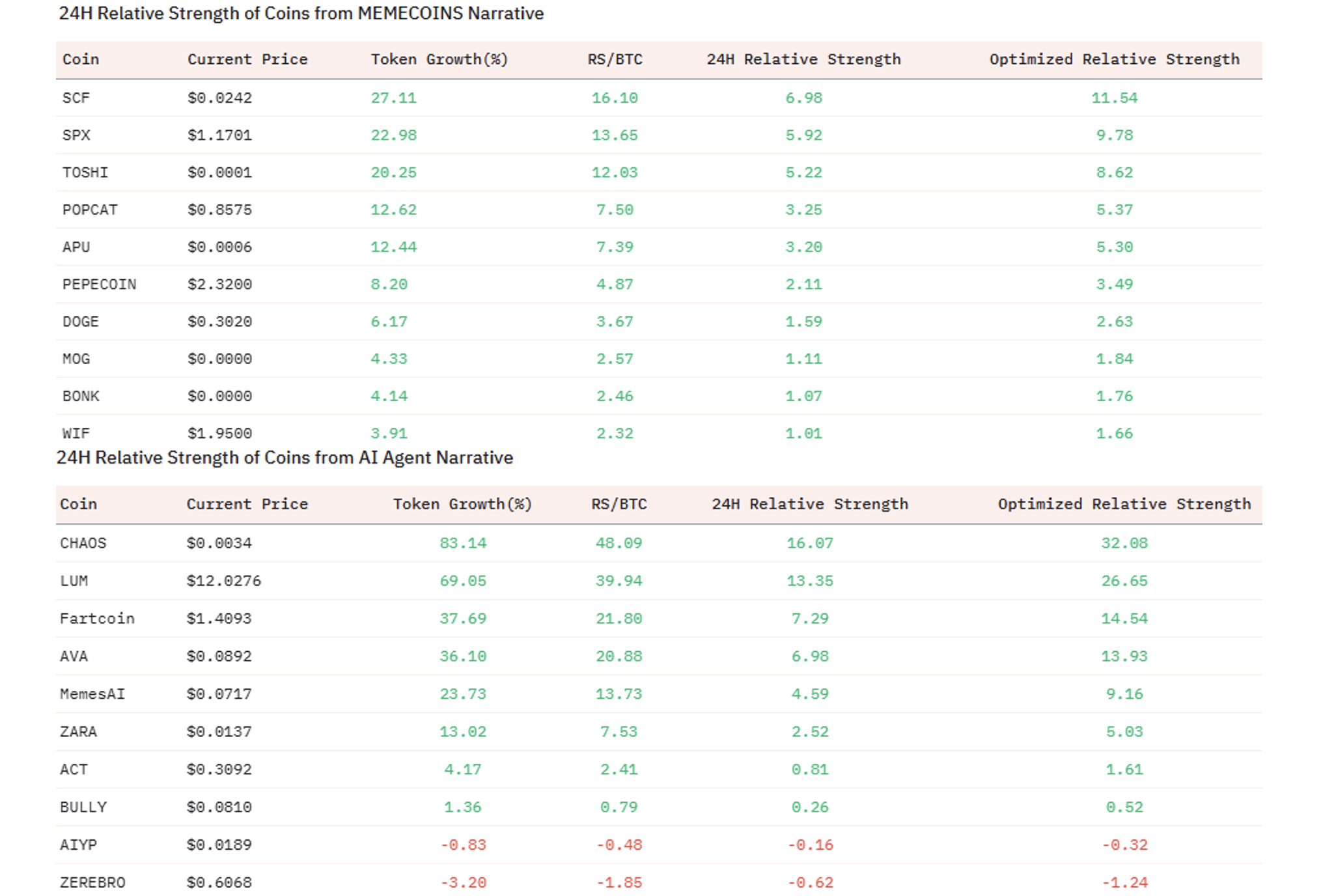Select DOGE price $0.3020
This screenshot has width=1323, height=896.
219,321
